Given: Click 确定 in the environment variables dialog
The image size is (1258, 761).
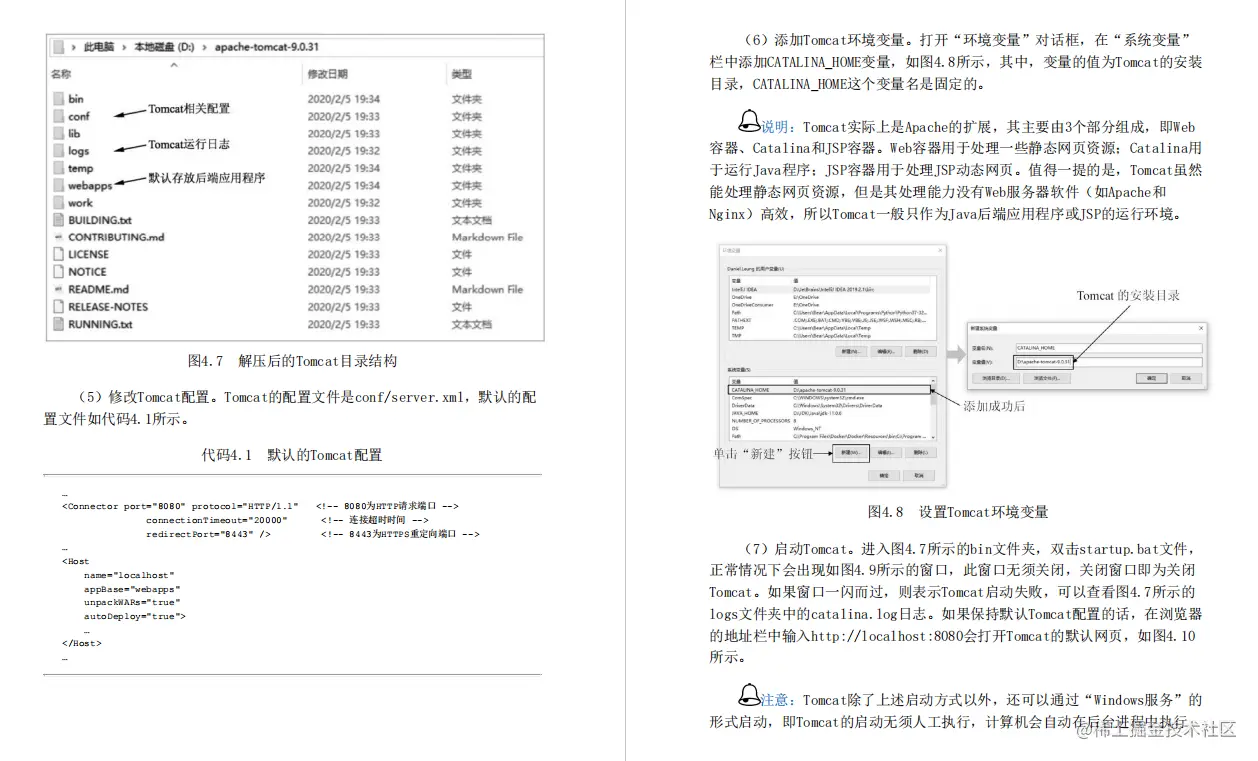Looking at the screenshot, I should (x=884, y=475).
